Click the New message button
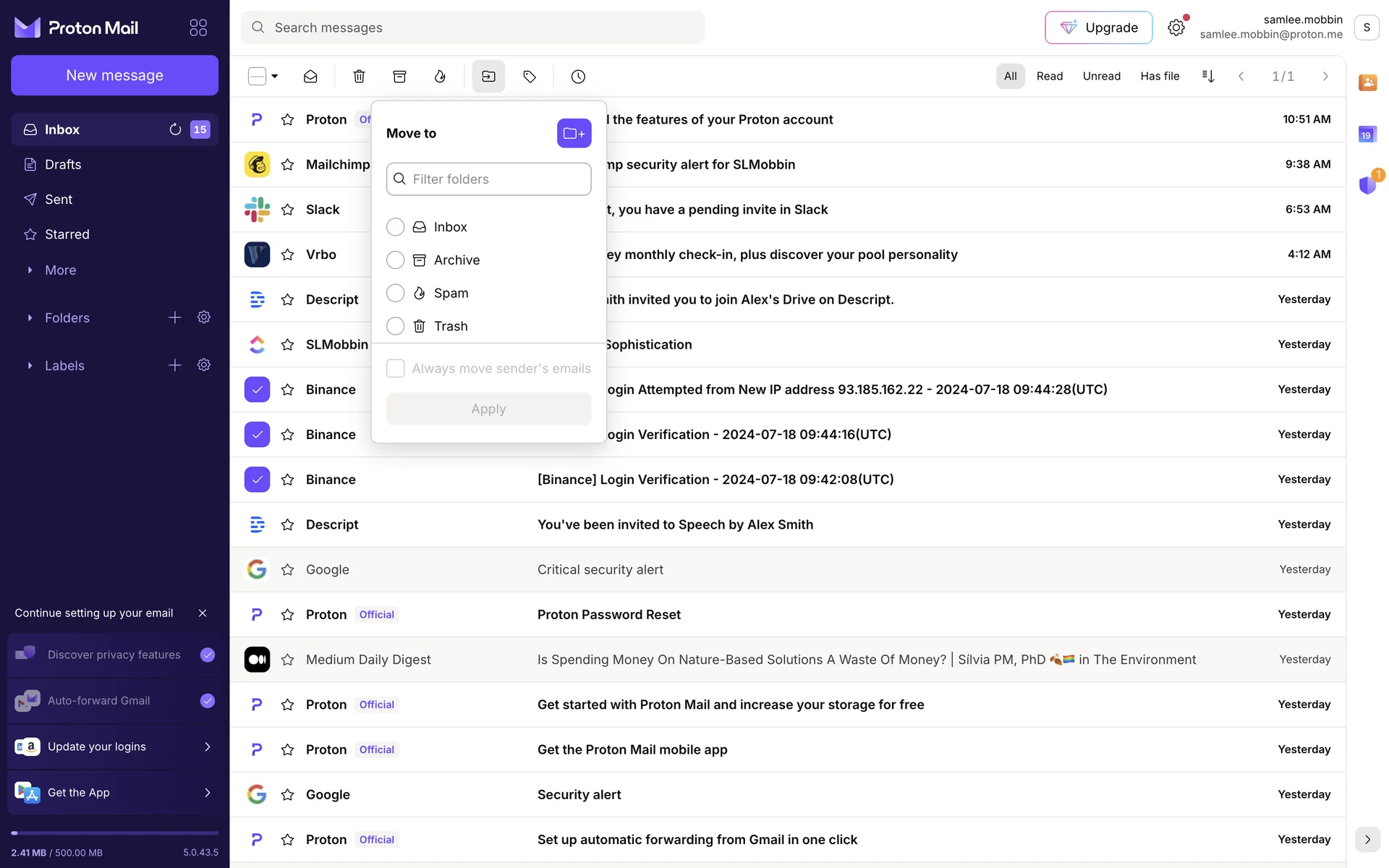The width and height of the screenshot is (1389, 868). tap(114, 75)
